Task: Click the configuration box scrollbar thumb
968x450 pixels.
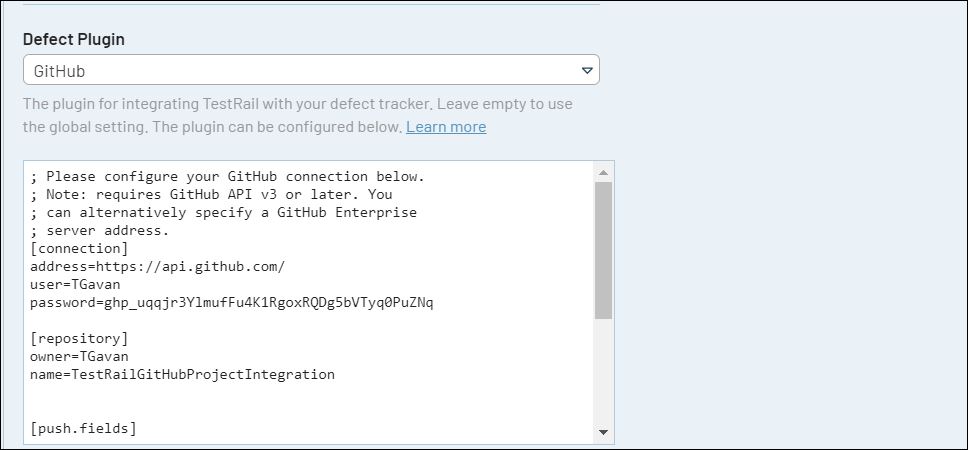Action: (603, 250)
